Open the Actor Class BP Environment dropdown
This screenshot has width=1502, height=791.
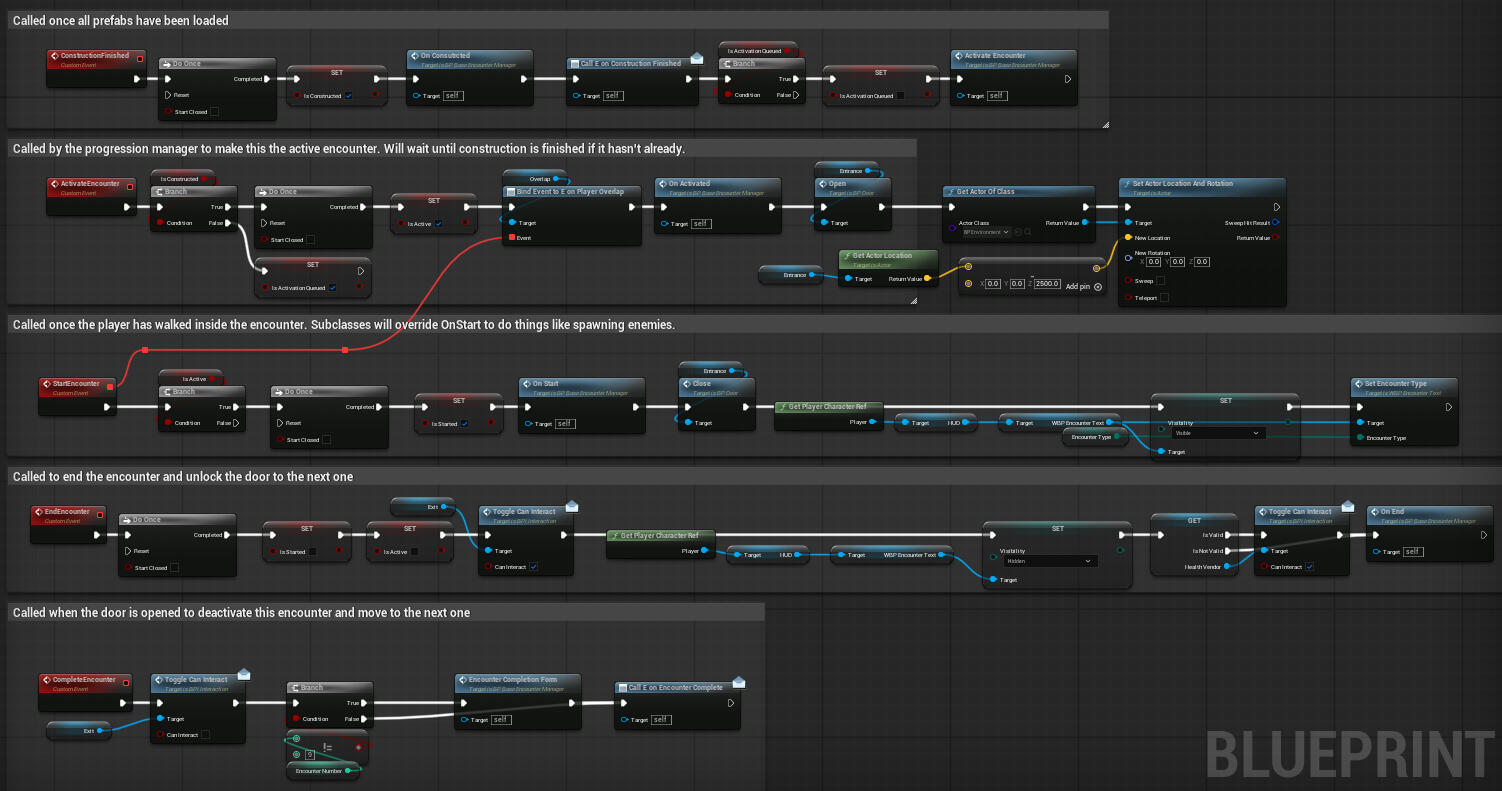coord(985,232)
